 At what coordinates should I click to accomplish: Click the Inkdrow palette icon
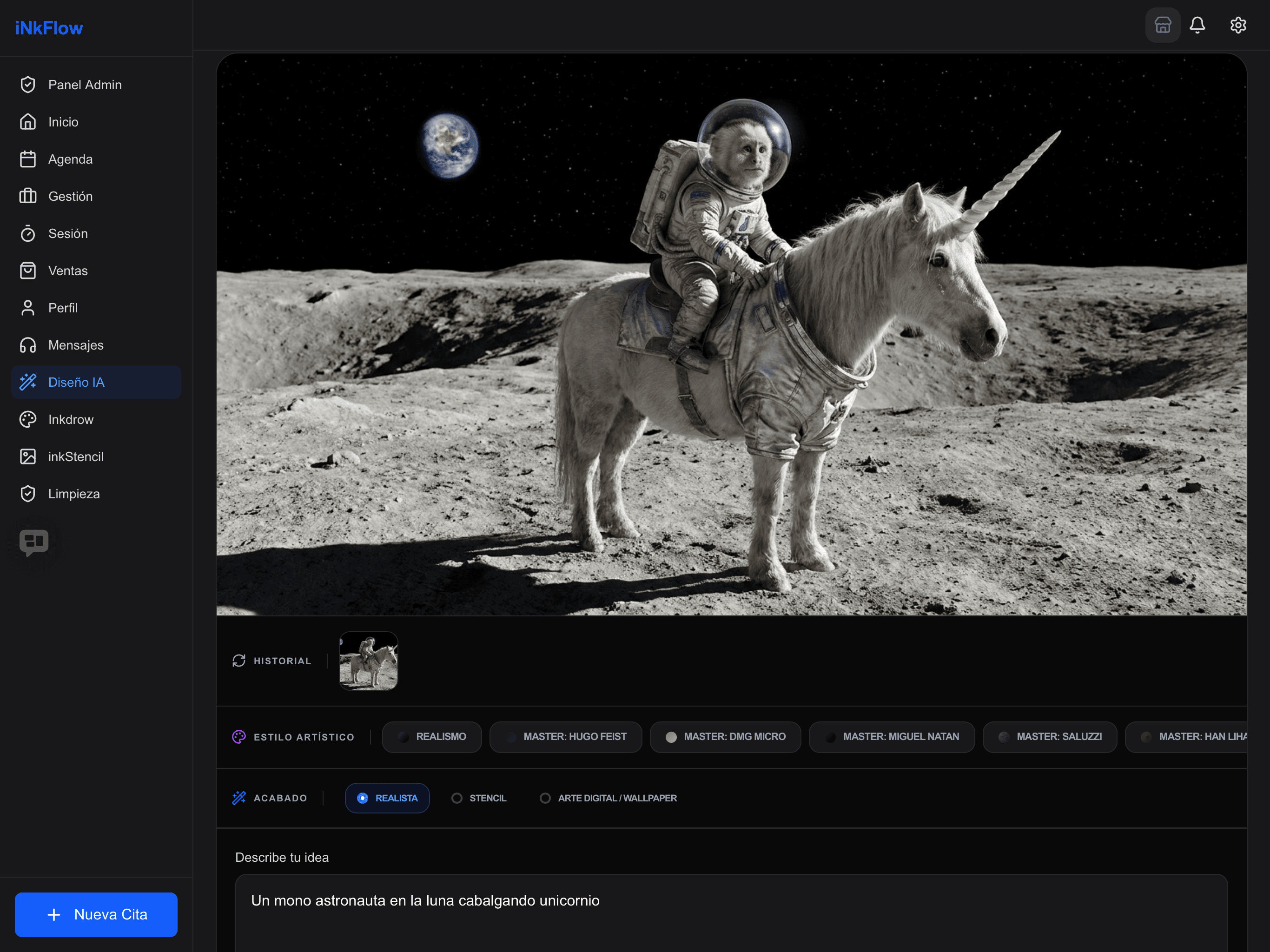27,420
